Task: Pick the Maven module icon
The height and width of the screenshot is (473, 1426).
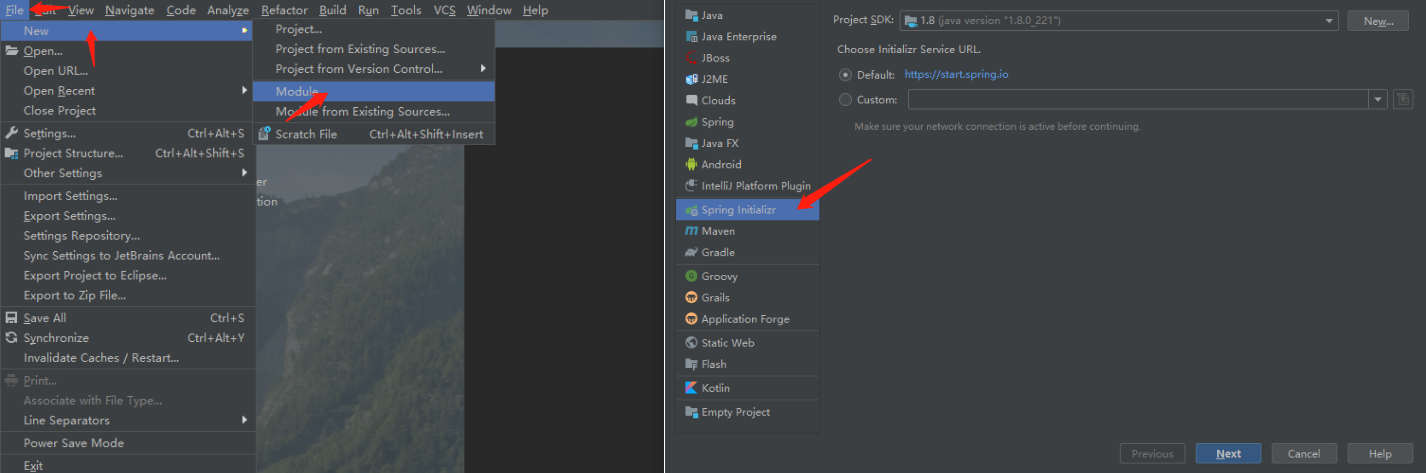Action: click(x=691, y=231)
